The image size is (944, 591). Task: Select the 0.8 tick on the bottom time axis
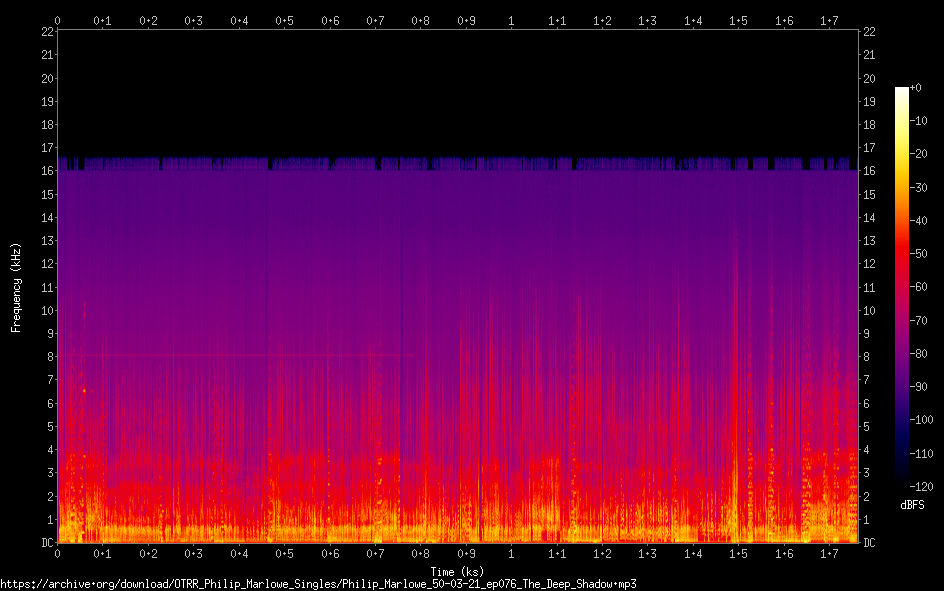coord(421,554)
